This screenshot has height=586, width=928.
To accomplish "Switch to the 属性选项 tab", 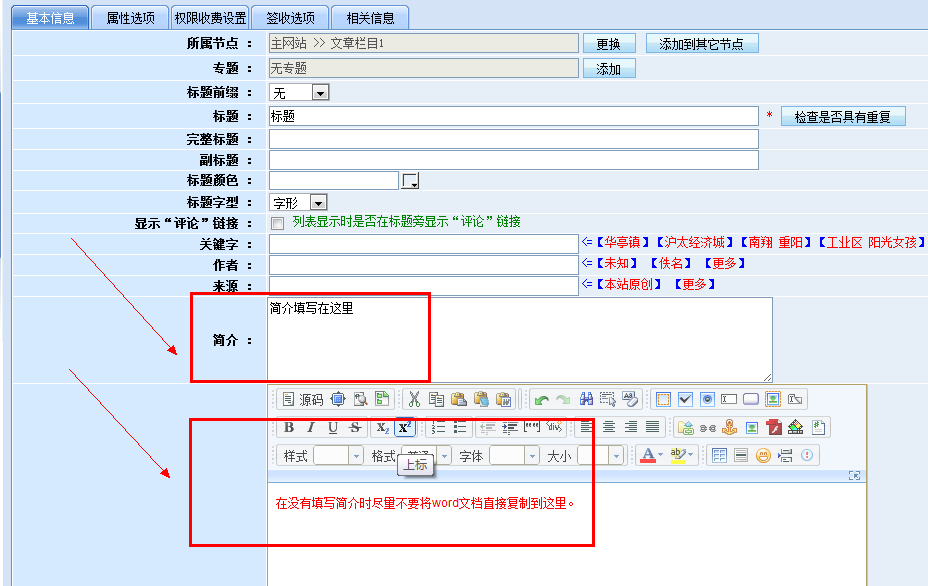I will point(130,17).
